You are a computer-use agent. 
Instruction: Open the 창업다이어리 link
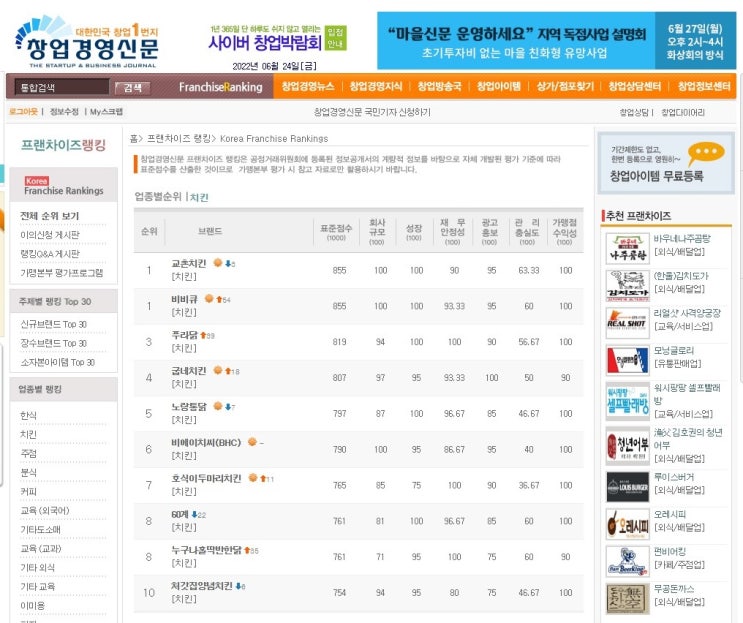(x=682, y=112)
